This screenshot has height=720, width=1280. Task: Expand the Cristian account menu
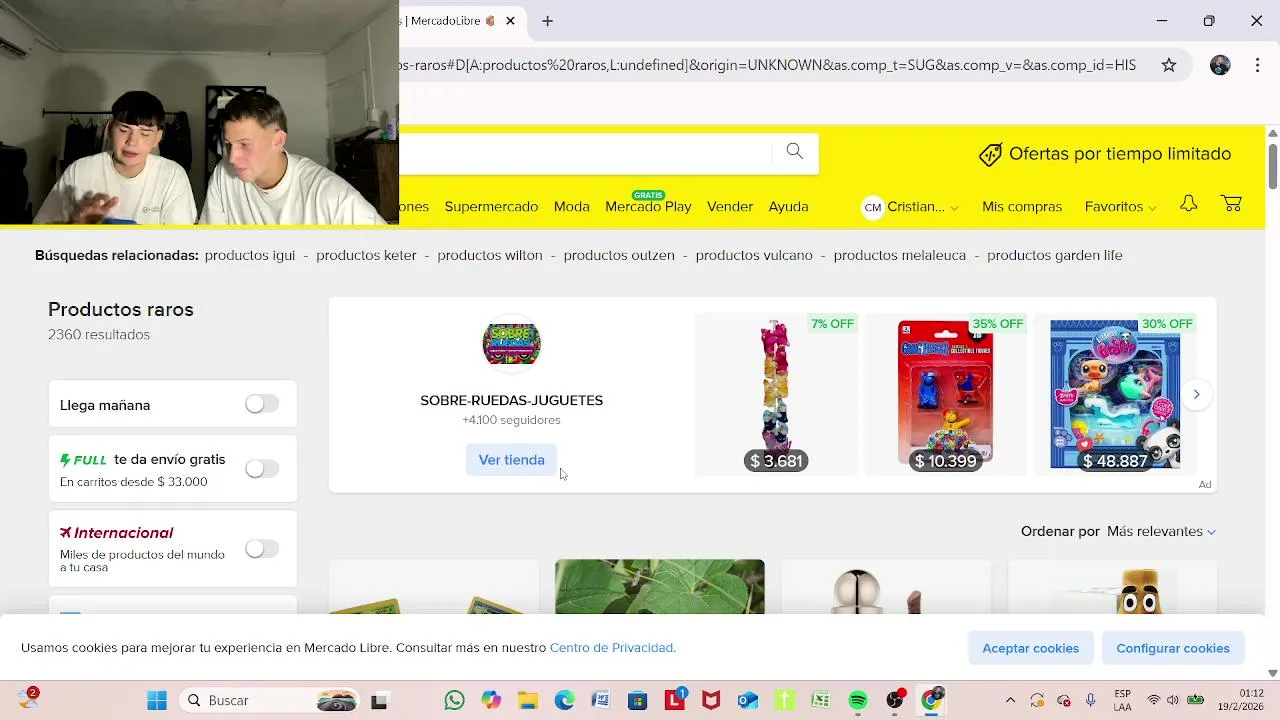click(910, 207)
